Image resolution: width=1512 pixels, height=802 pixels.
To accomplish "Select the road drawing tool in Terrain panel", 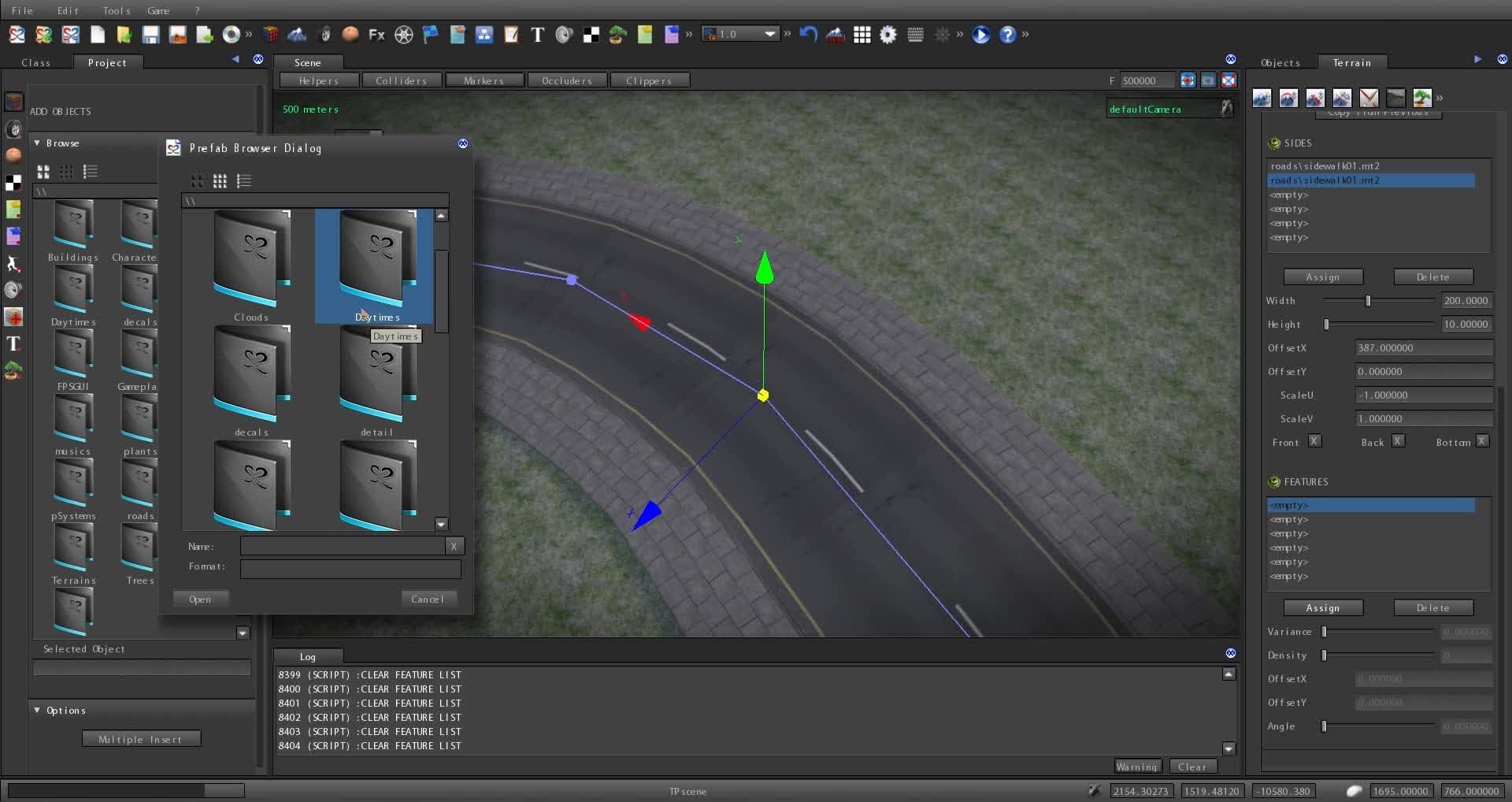I will click(1395, 98).
